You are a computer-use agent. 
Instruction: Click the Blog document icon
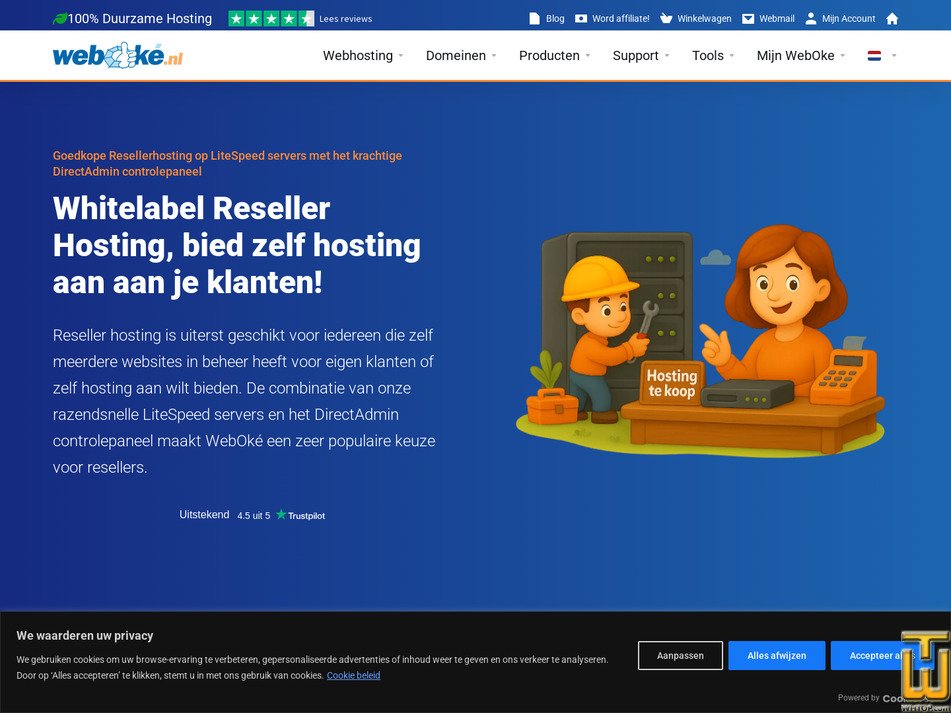point(534,19)
